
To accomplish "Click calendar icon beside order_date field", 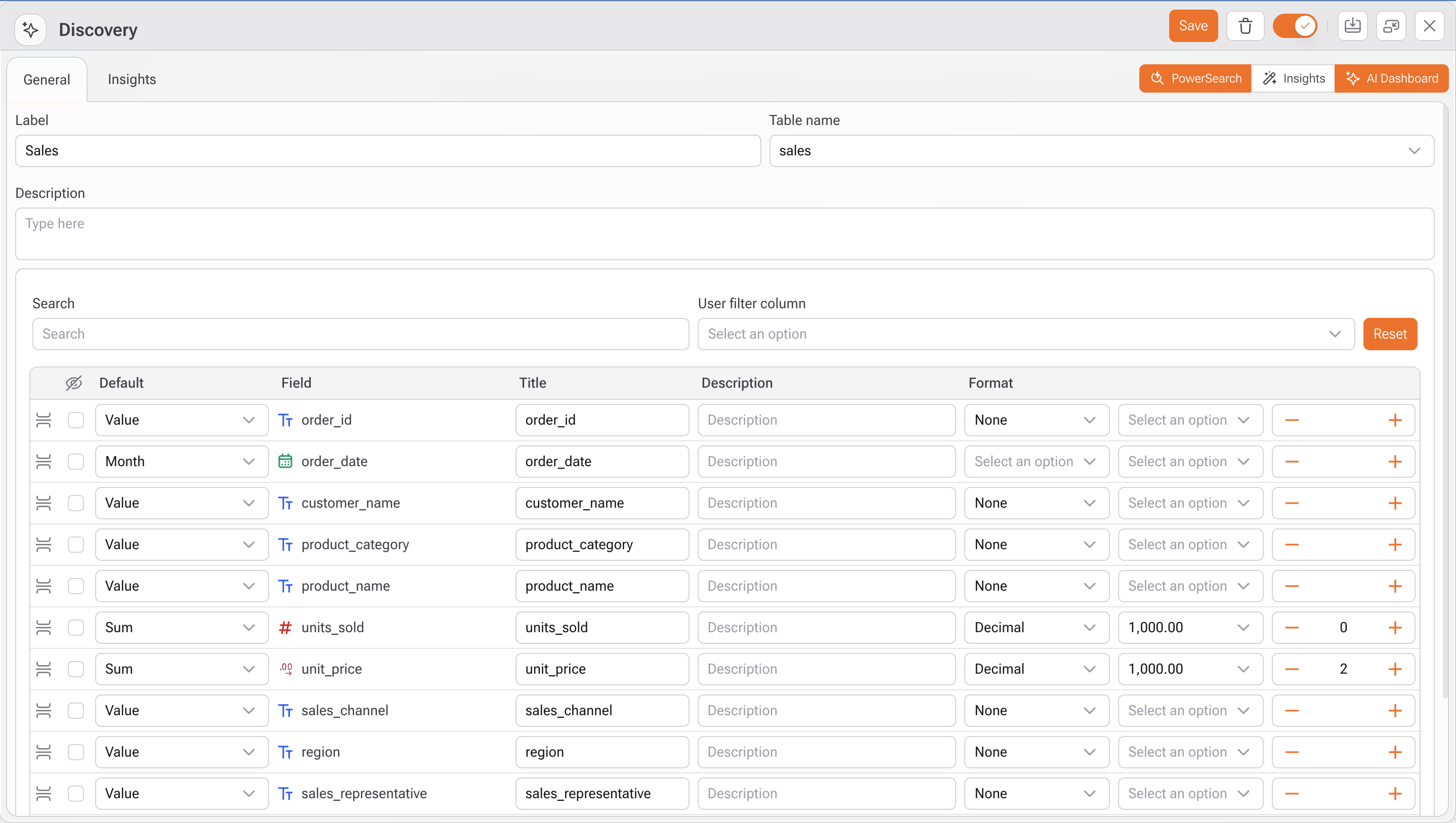I will (285, 461).
